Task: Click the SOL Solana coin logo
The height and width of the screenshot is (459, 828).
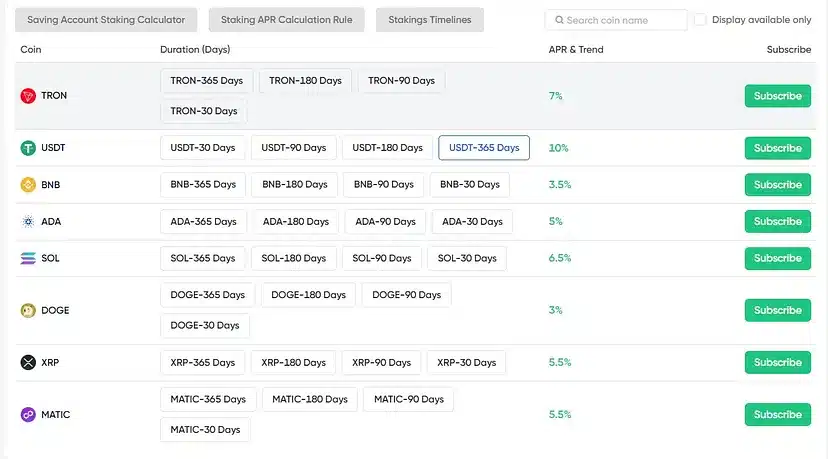Action: coord(28,258)
